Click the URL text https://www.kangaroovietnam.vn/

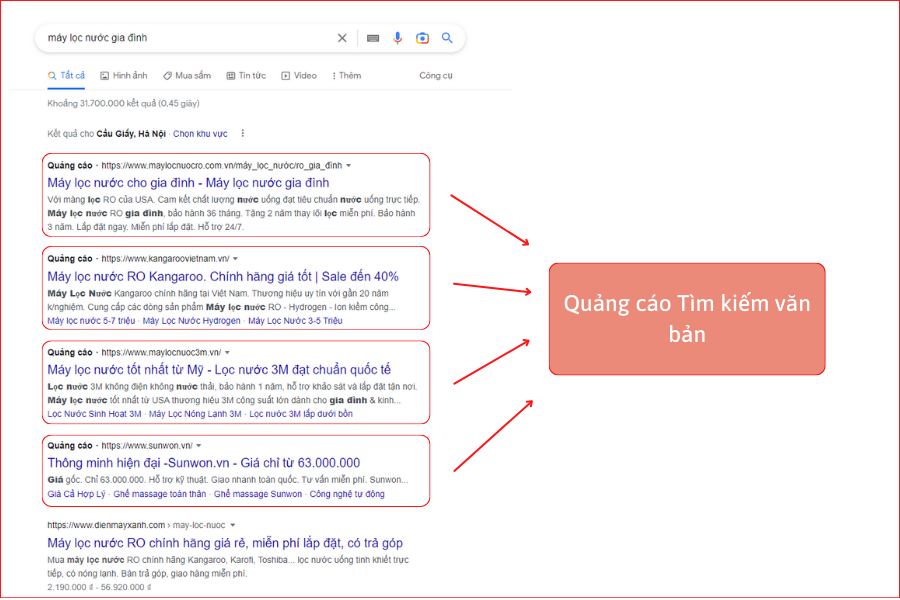click(165, 259)
